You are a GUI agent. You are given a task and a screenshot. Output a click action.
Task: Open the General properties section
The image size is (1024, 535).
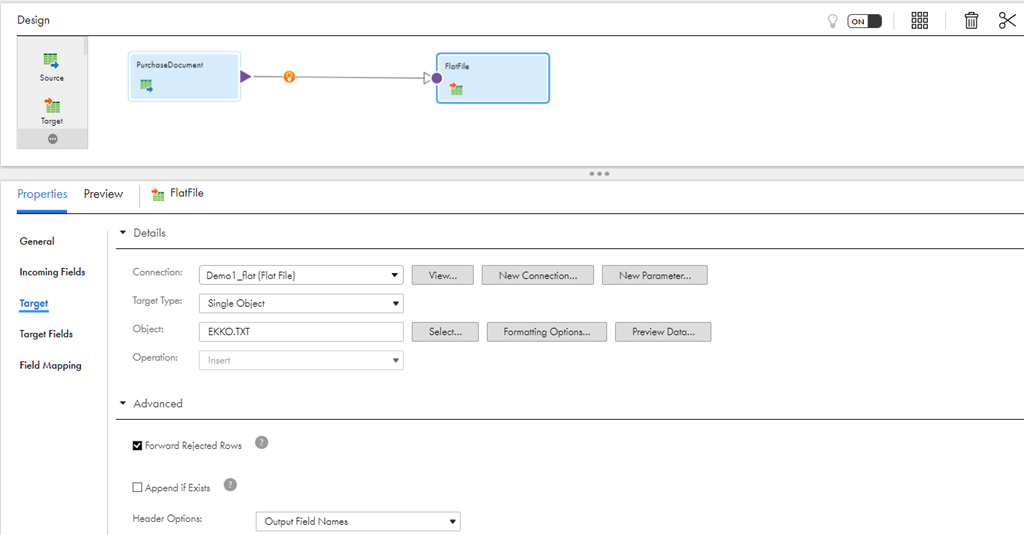(37, 241)
